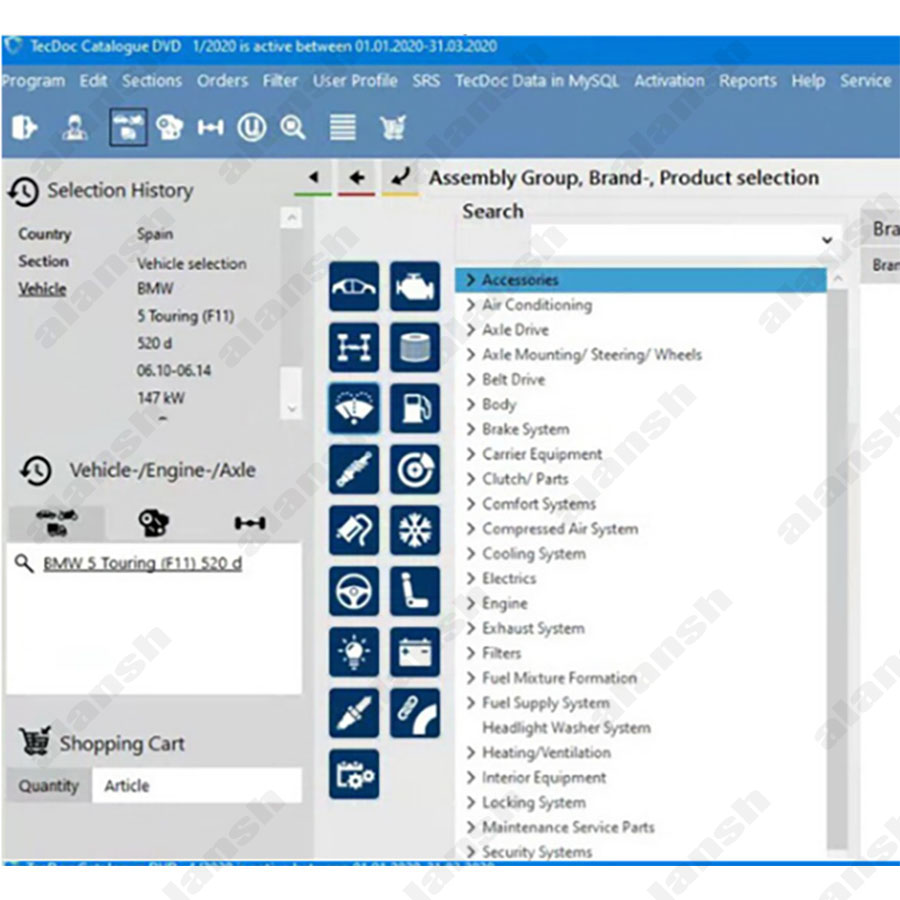
Task: Select the fuel pump group icon
Action: tap(415, 408)
